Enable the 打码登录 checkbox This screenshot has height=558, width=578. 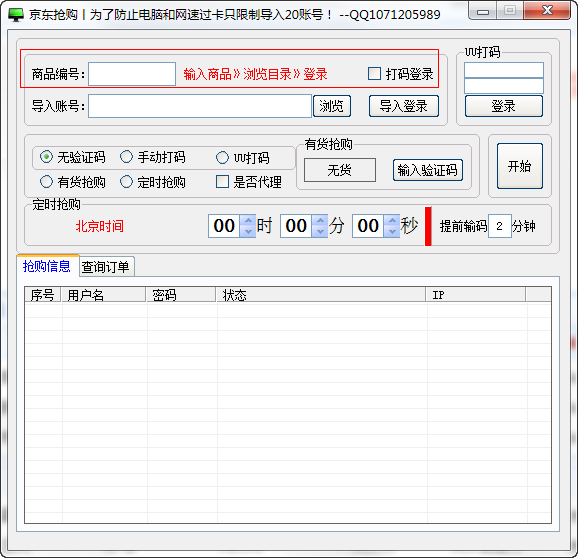click(374, 74)
